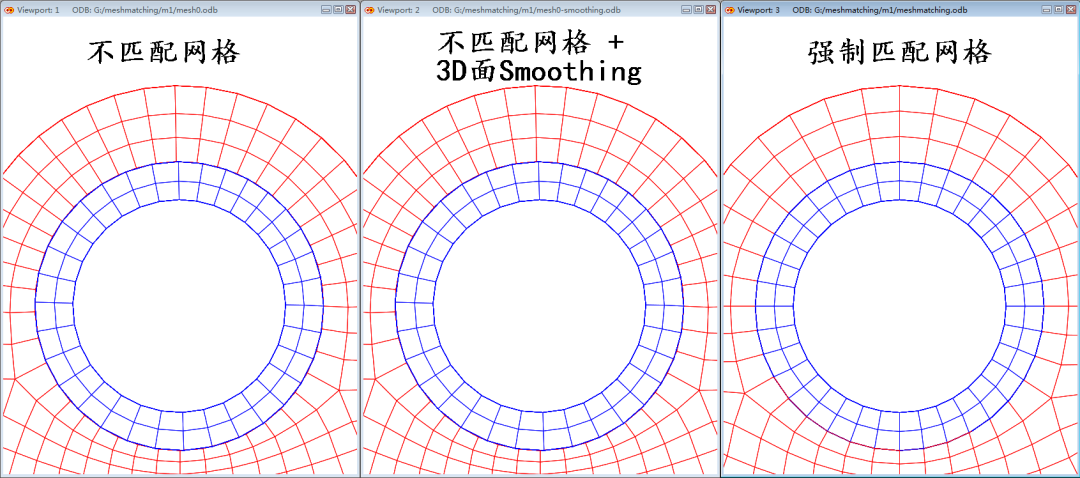Minimize the Viewport 3 window
Image resolution: width=1080 pixels, height=478 pixels.
1046,9
